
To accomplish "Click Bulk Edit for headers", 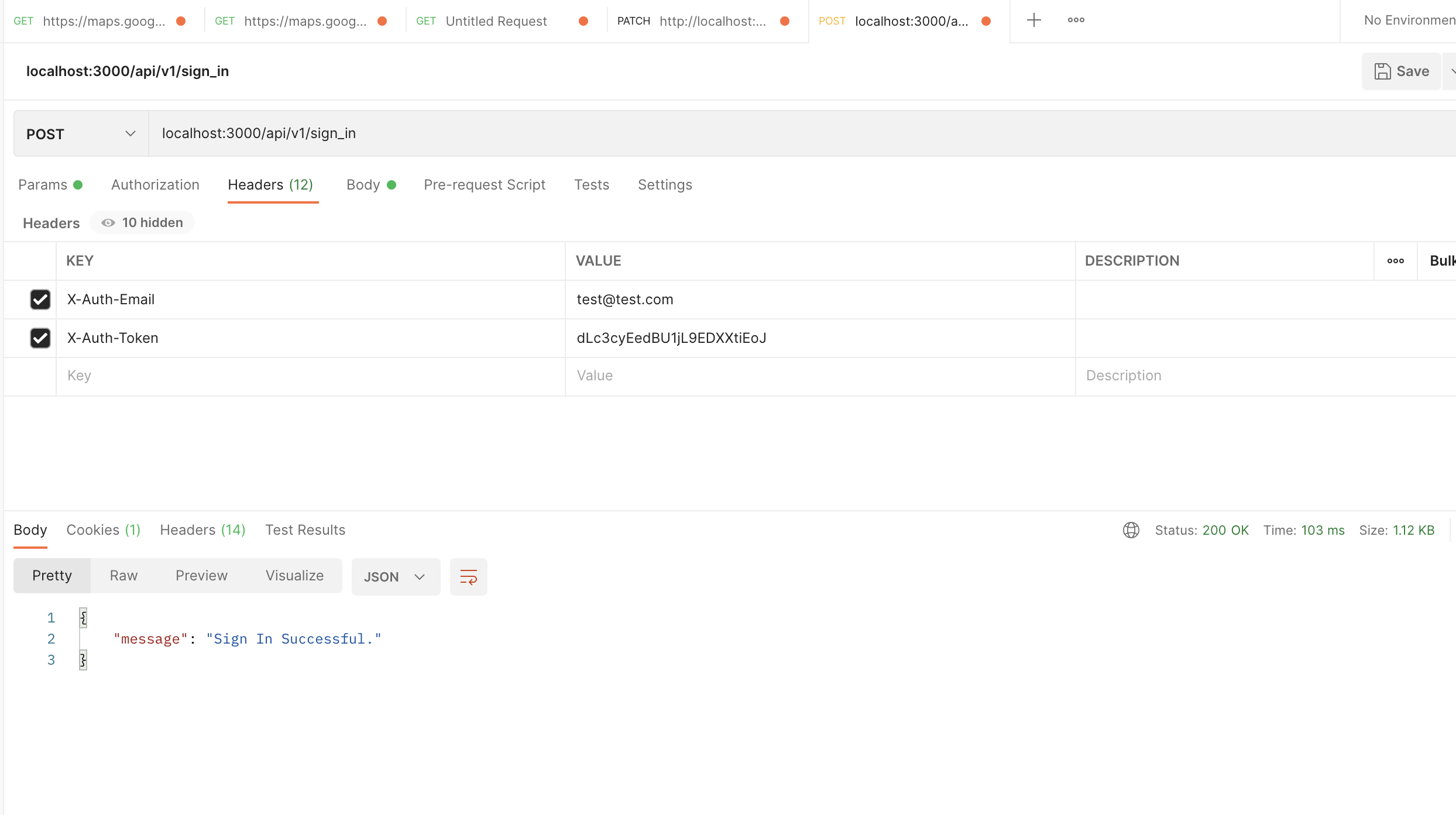I will point(1443,261).
